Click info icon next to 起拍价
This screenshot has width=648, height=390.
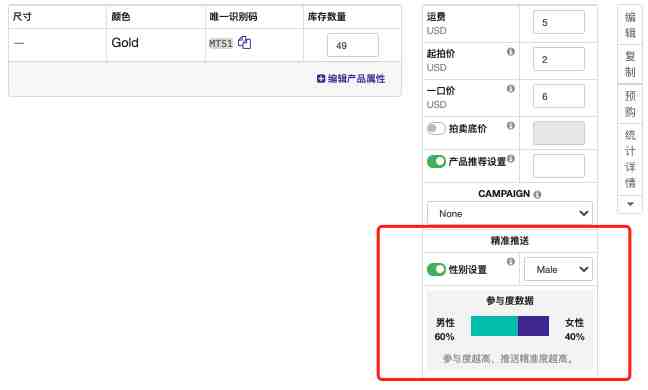click(x=511, y=52)
